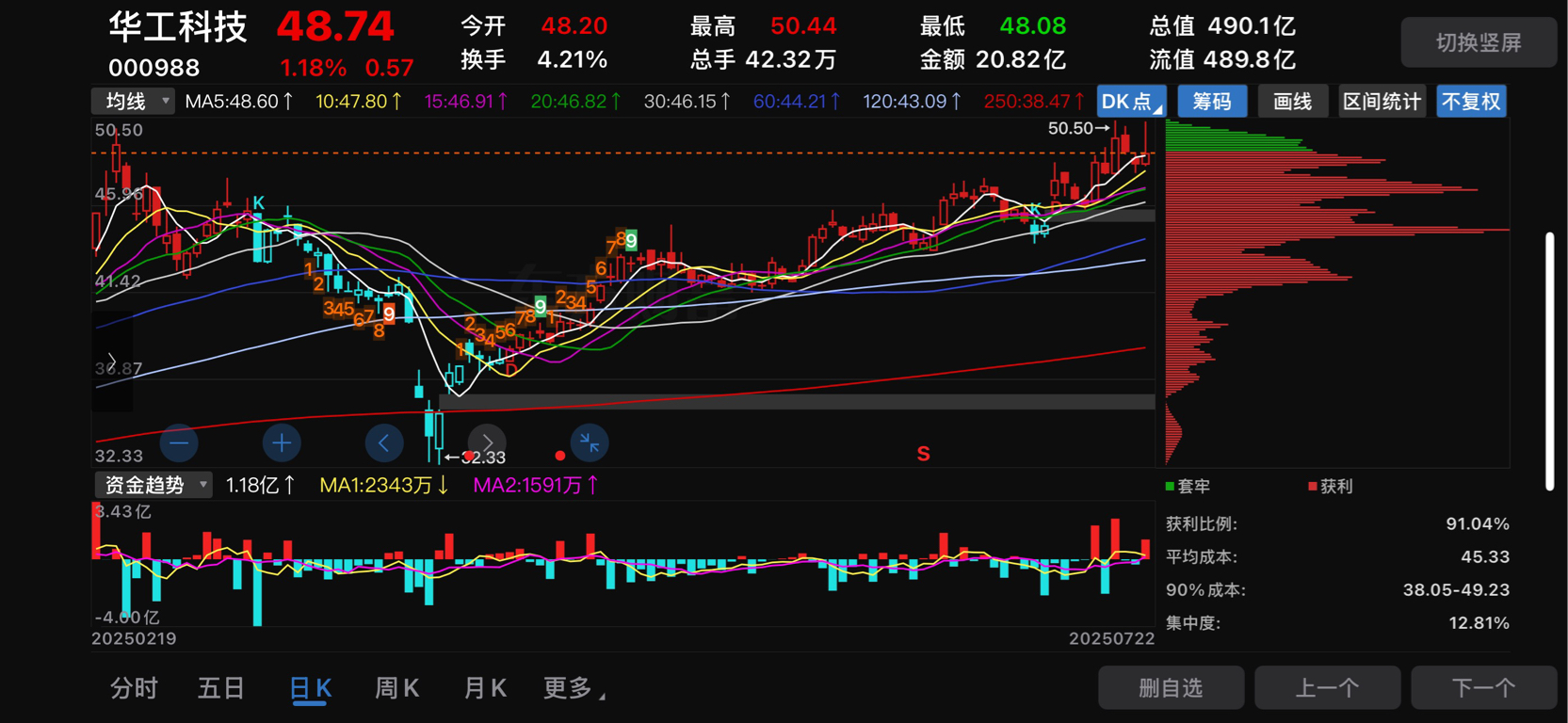The height and width of the screenshot is (723, 1568).
Task: Click the 50.50 high price label
Action: click(x=1078, y=128)
